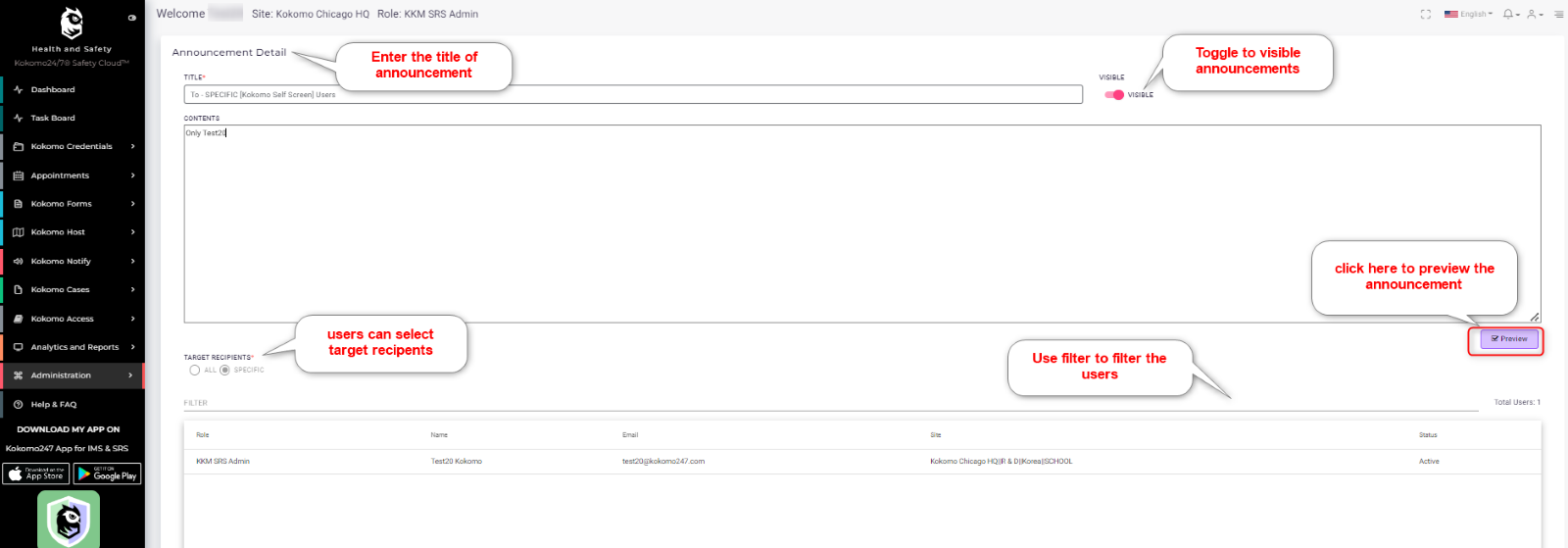Expand the Kokomo Credentials chevron
This screenshot has height=548, width=1568.
[132, 147]
